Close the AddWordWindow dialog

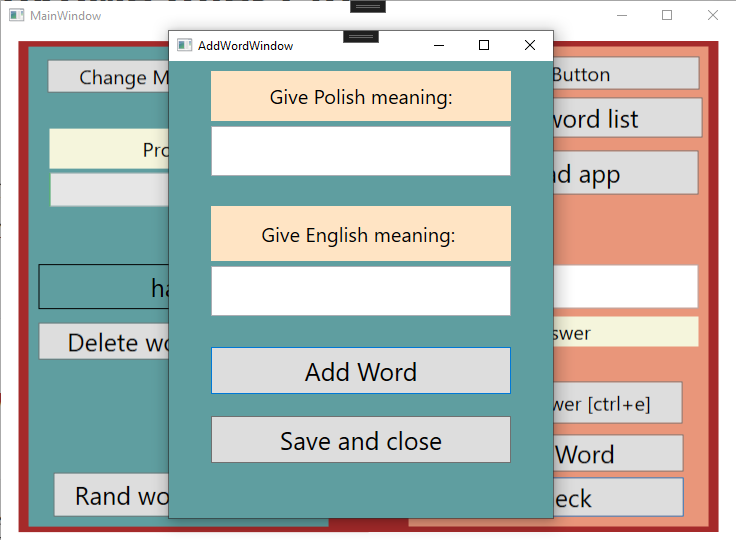[x=530, y=45]
